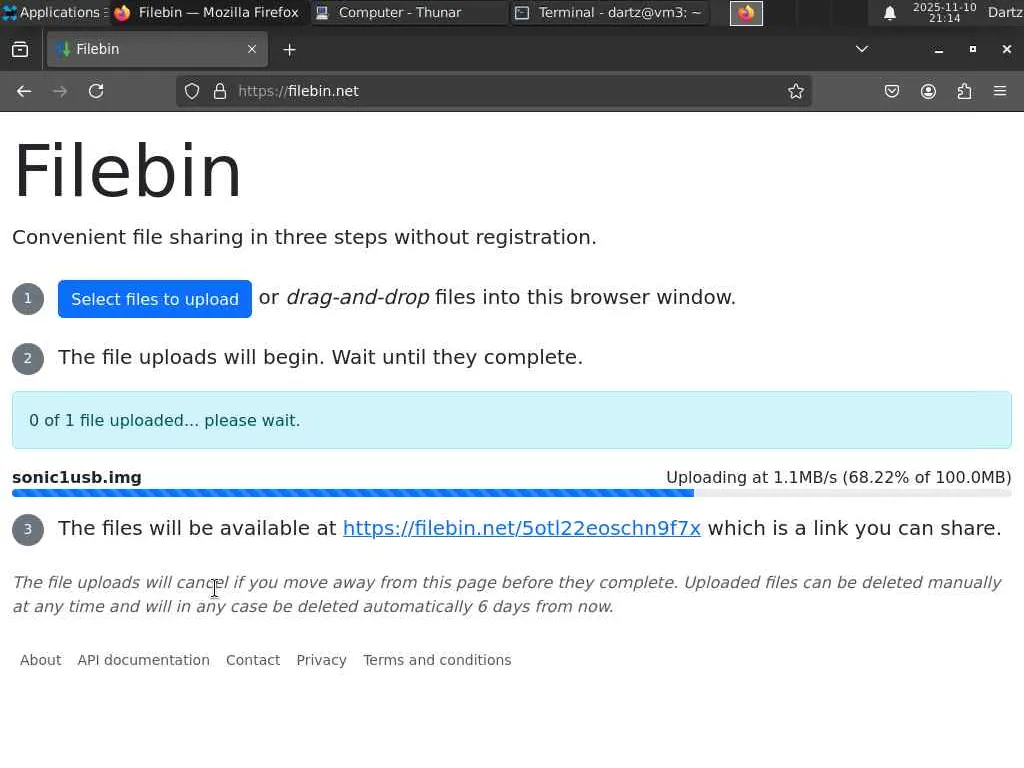This screenshot has height=768, width=1024.
Task: Open a new tab with plus icon
Action: point(289,50)
